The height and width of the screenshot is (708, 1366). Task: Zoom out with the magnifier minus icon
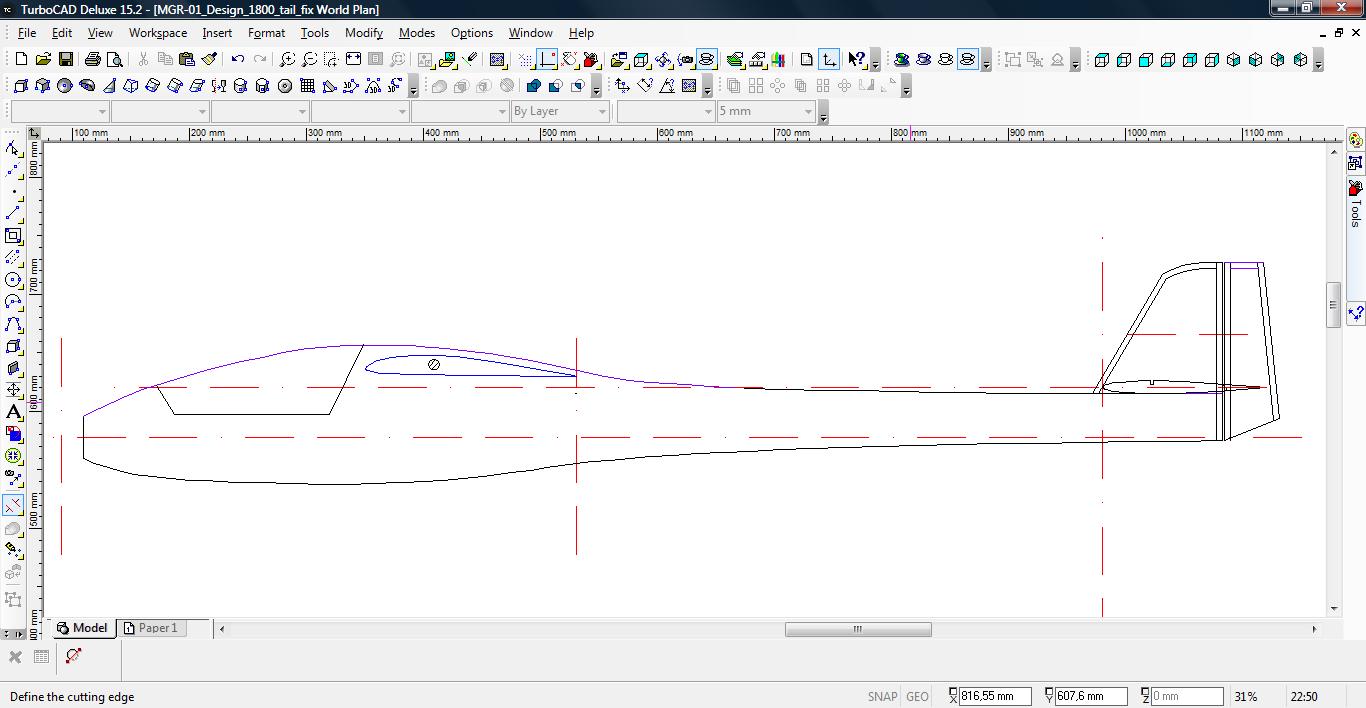click(x=309, y=59)
